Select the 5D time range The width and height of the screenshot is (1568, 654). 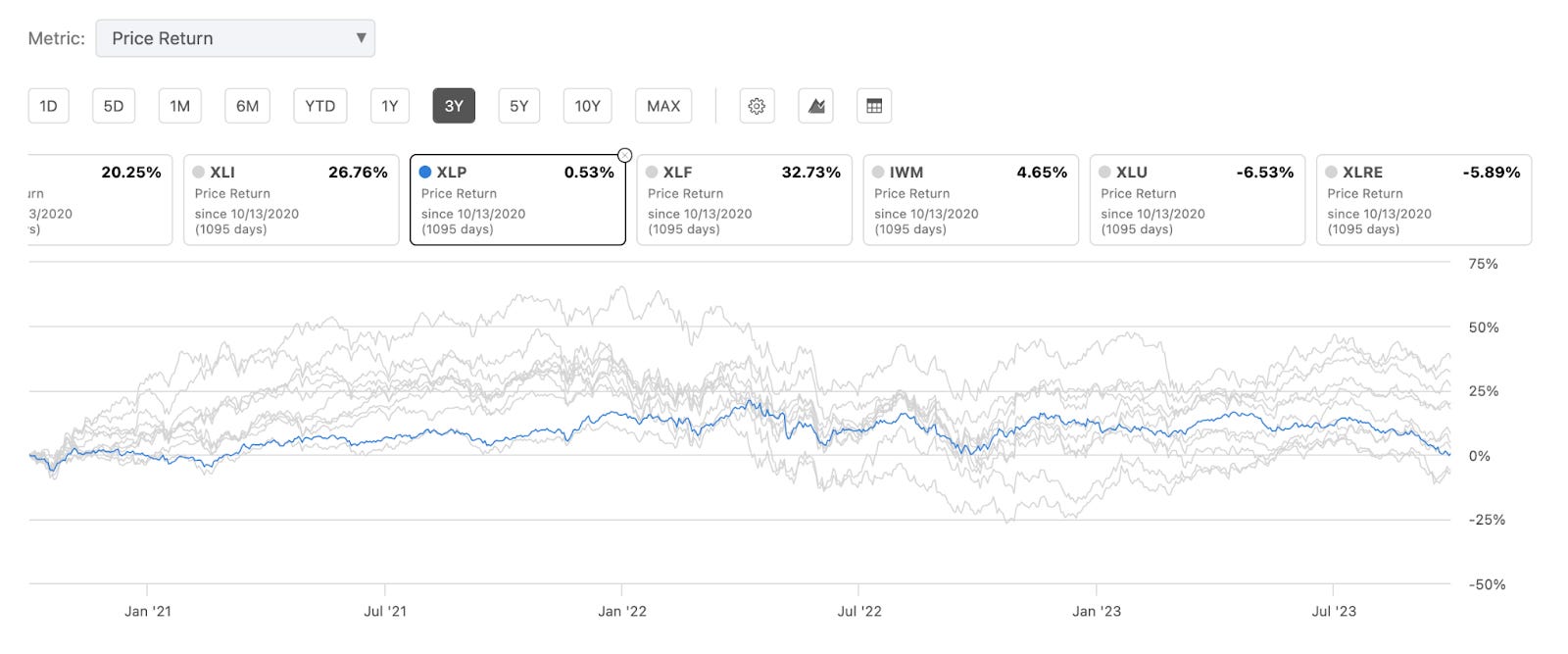click(x=114, y=106)
